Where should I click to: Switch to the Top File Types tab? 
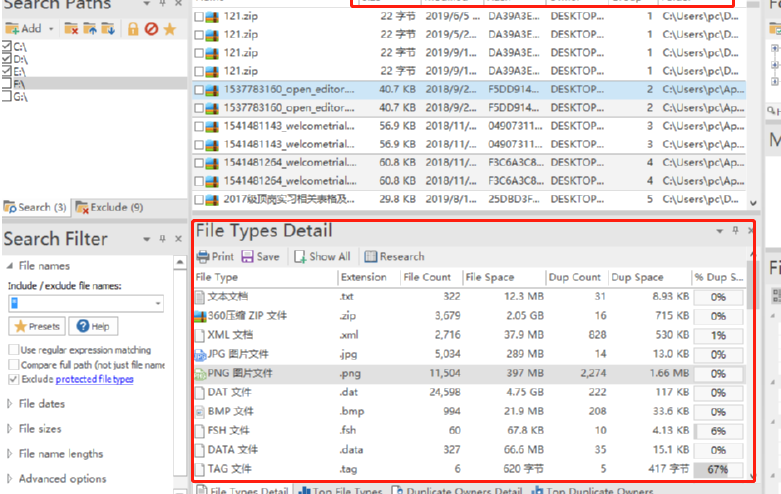[x=340, y=490]
